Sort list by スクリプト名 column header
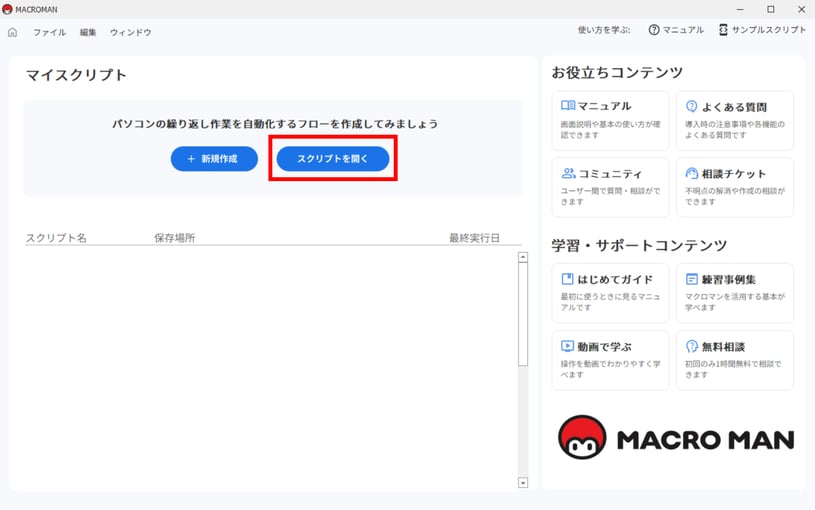Image resolution: width=815 pixels, height=510 pixels. click(x=56, y=238)
